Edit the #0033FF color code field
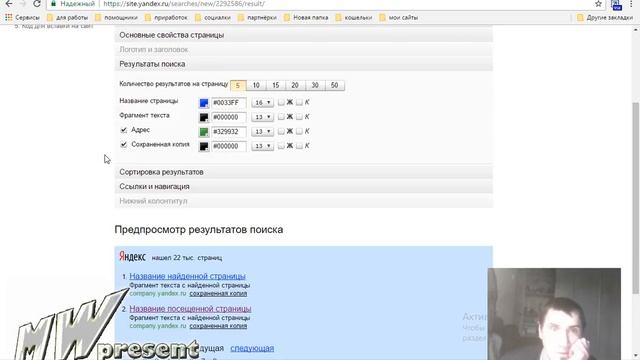The image size is (640, 360). 229,103
